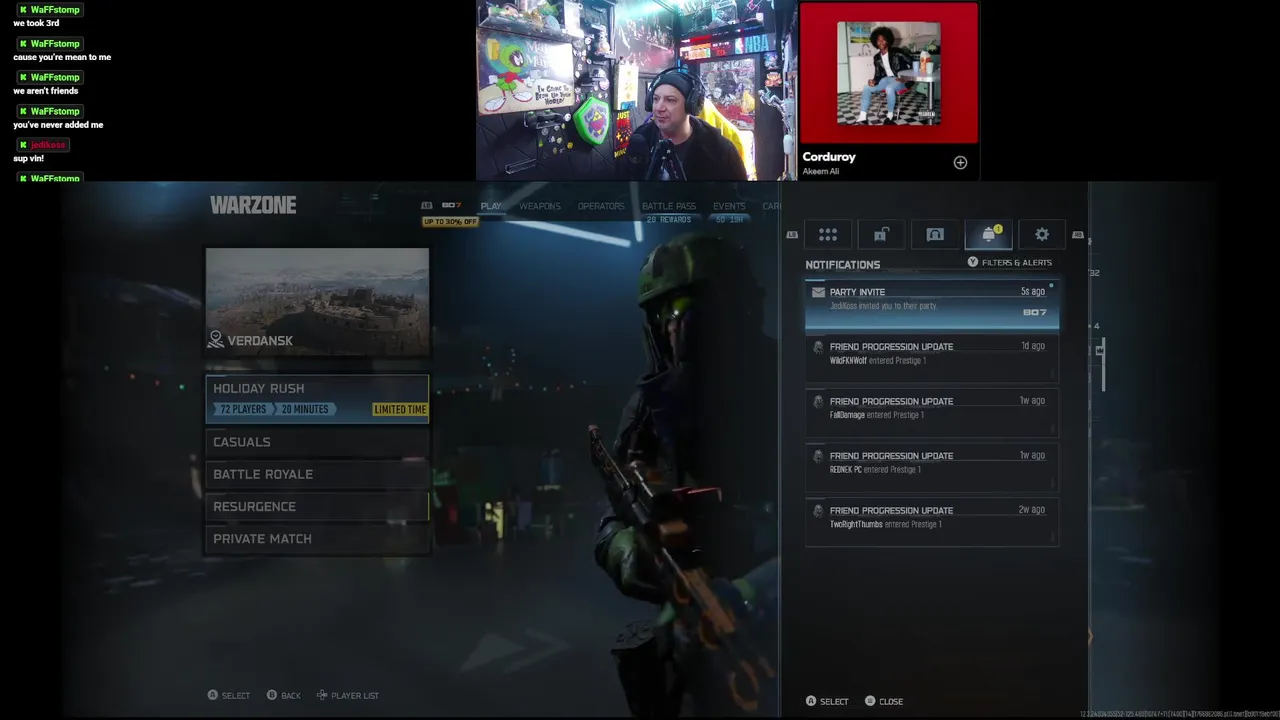The height and width of the screenshot is (720, 1280).
Task: Open FallDamage Prestige 1 notification
Action: click(932, 414)
